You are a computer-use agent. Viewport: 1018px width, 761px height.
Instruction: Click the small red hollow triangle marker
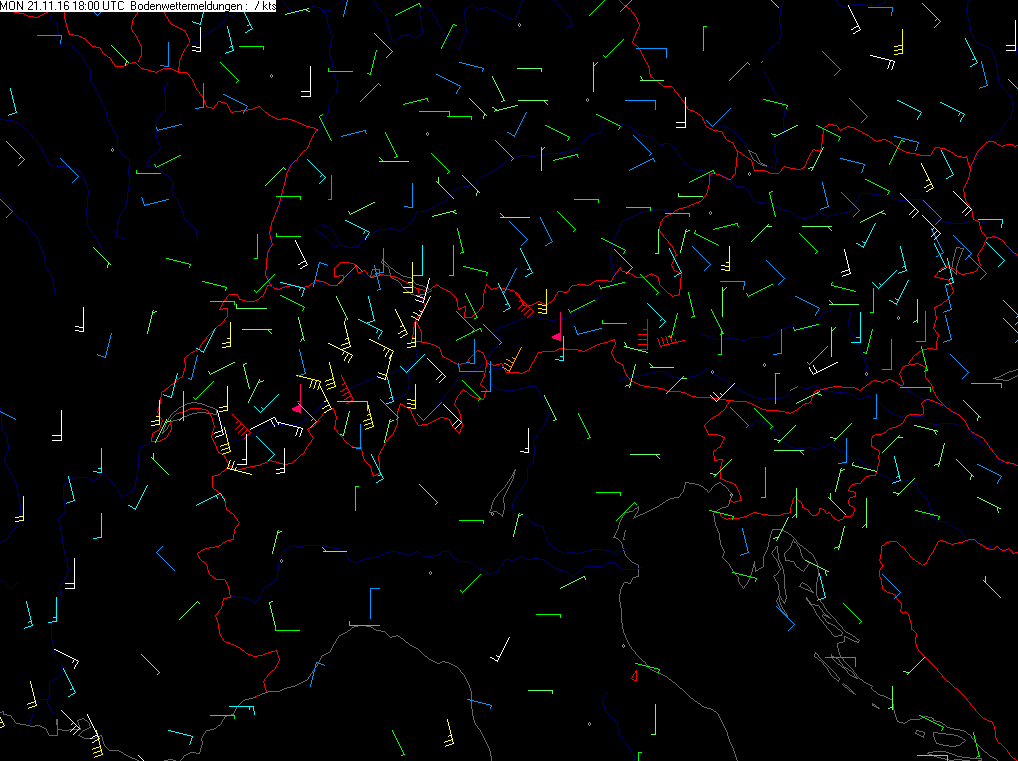tap(634, 676)
